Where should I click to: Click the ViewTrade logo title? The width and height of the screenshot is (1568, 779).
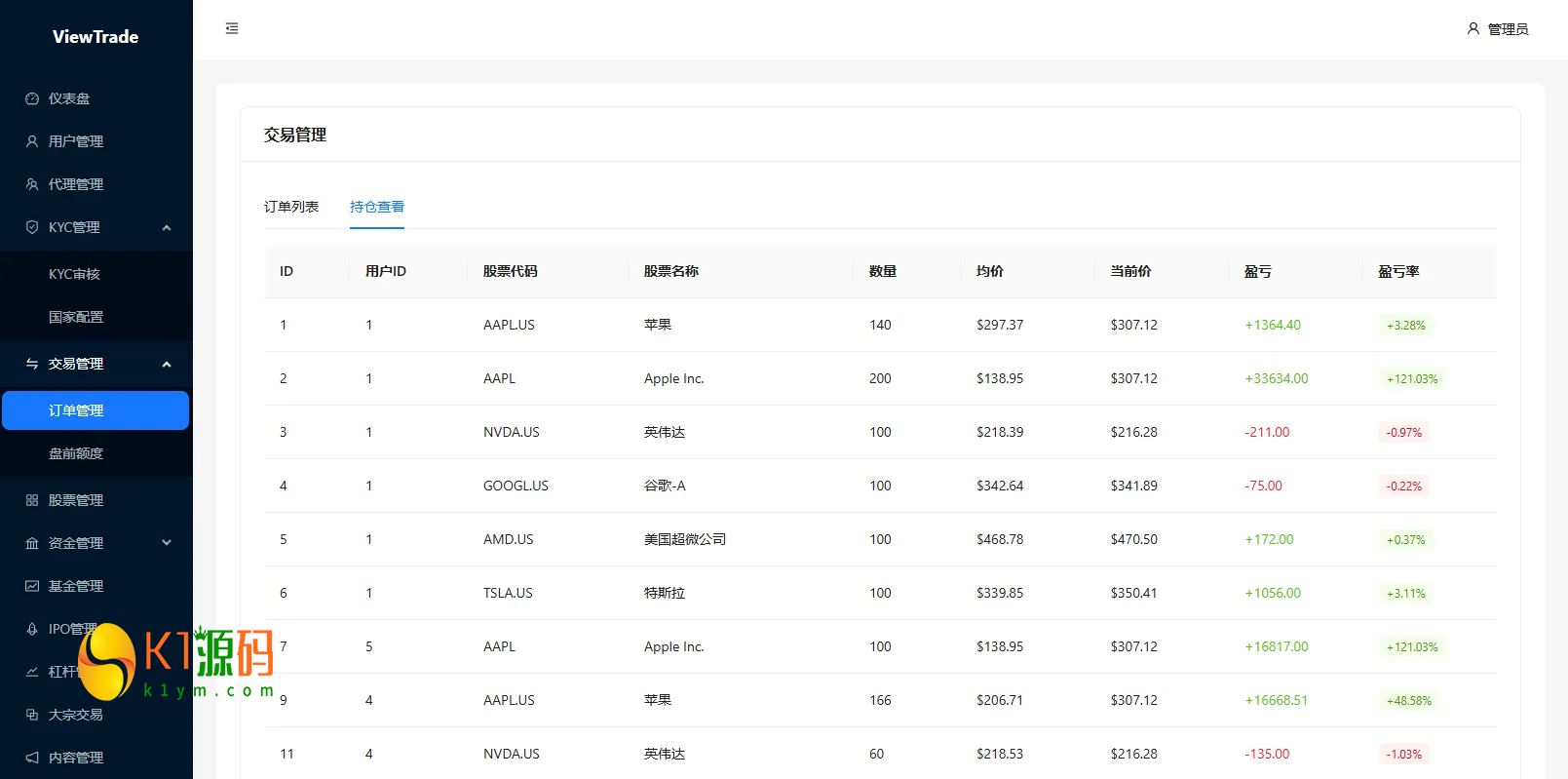pyautogui.click(x=96, y=37)
